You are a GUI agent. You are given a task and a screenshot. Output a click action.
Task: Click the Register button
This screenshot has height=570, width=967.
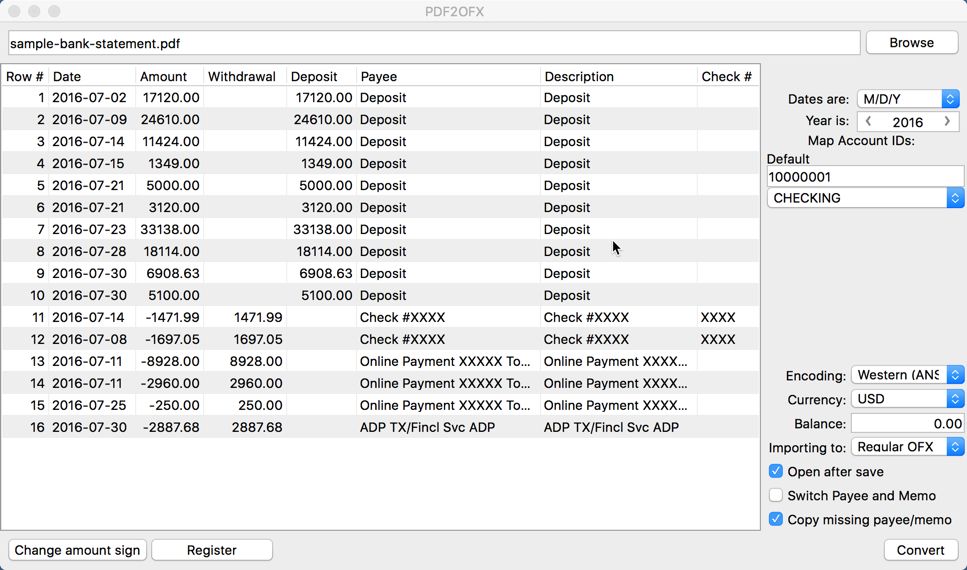coord(212,550)
